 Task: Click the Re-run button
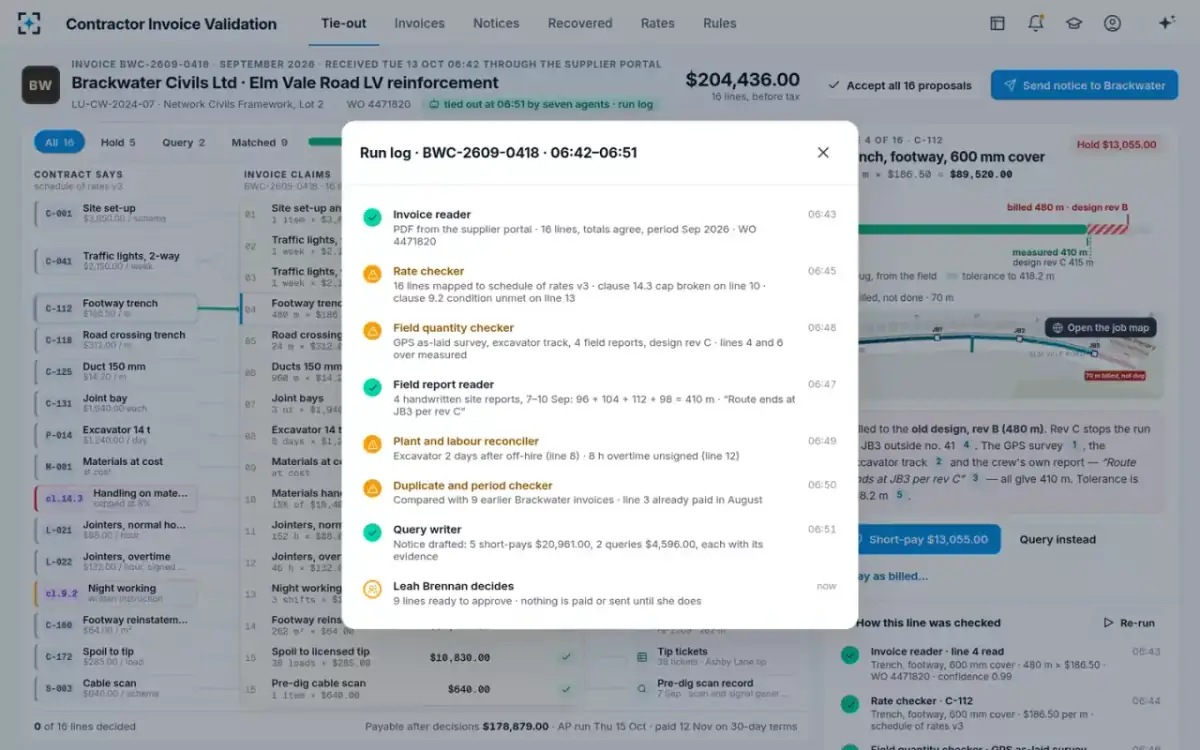coord(1129,623)
